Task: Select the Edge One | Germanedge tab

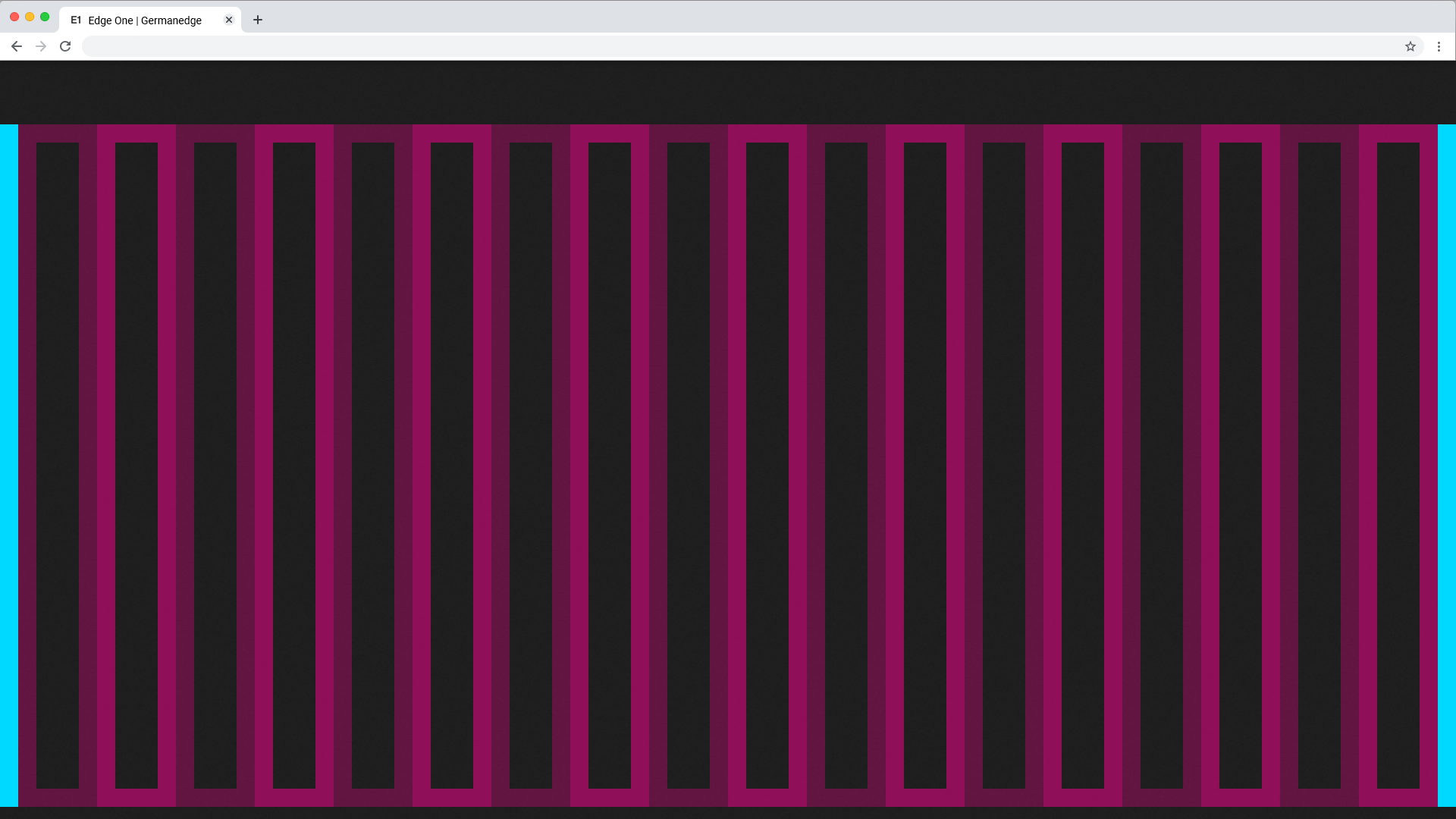Action: point(144,20)
